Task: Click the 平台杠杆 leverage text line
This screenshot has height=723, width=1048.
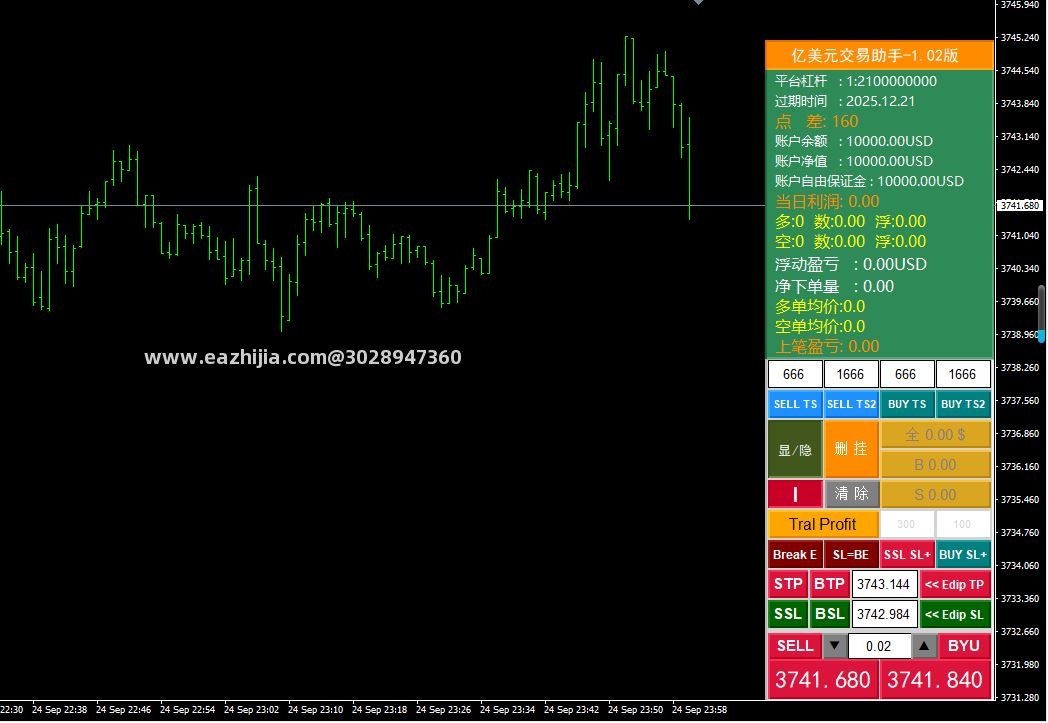Action: tap(856, 82)
